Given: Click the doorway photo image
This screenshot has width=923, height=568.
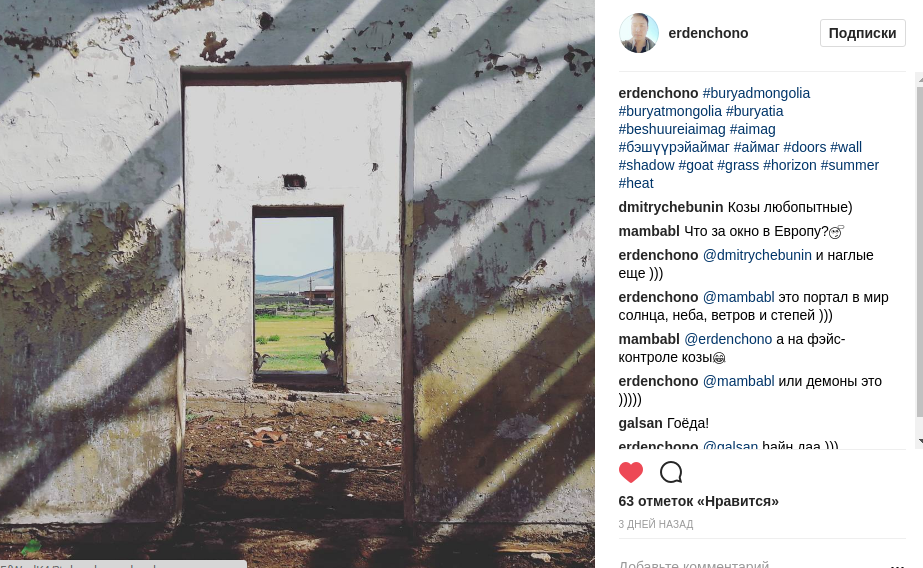Looking at the screenshot, I should 297,284.
